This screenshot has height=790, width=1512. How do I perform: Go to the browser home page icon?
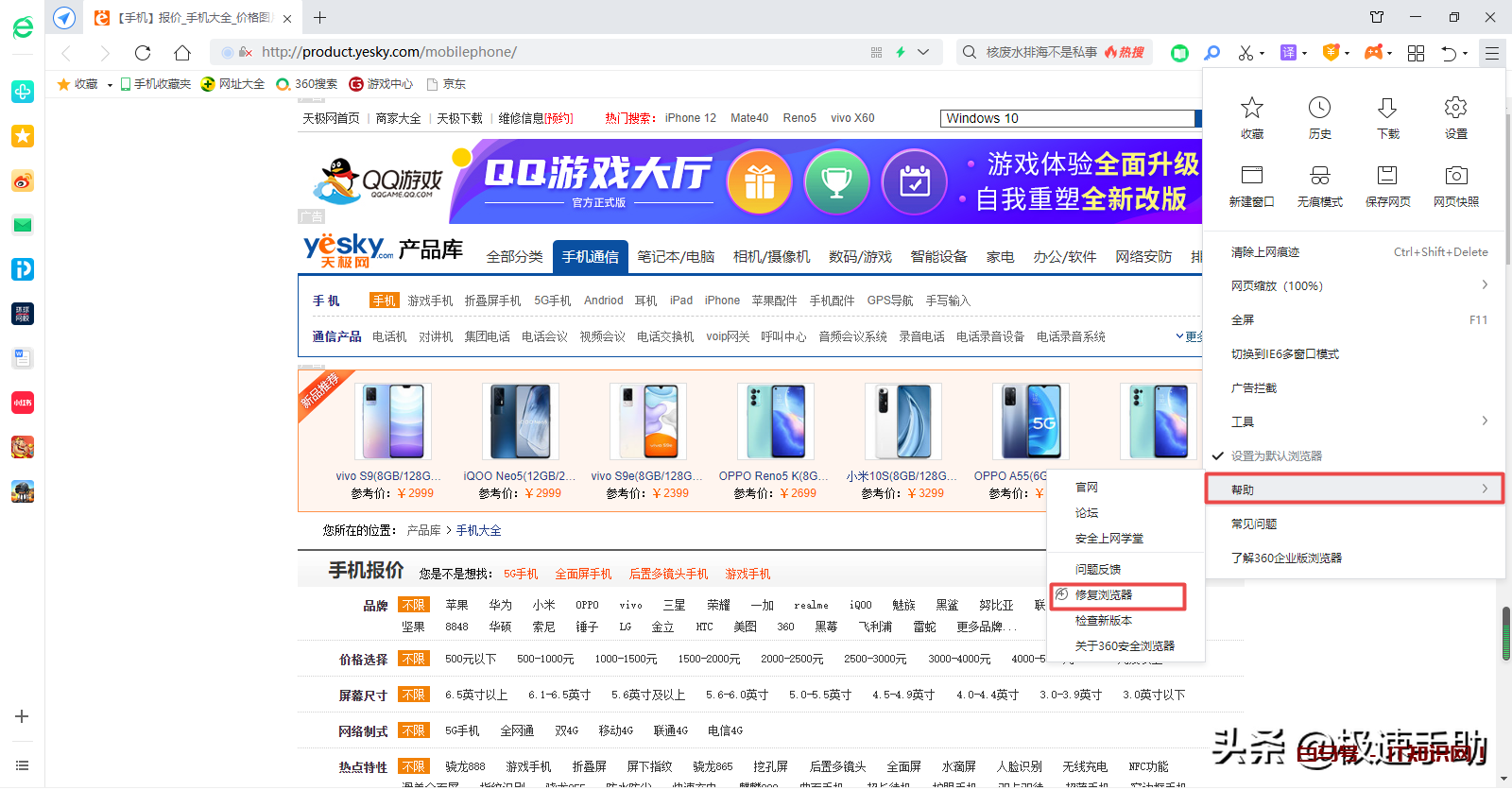click(182, 53)
